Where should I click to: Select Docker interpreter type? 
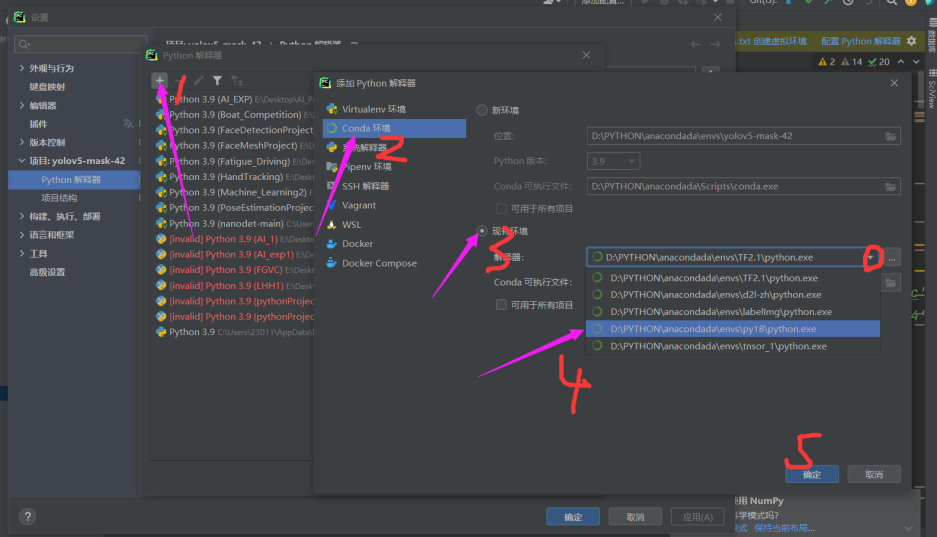point(394,244)
